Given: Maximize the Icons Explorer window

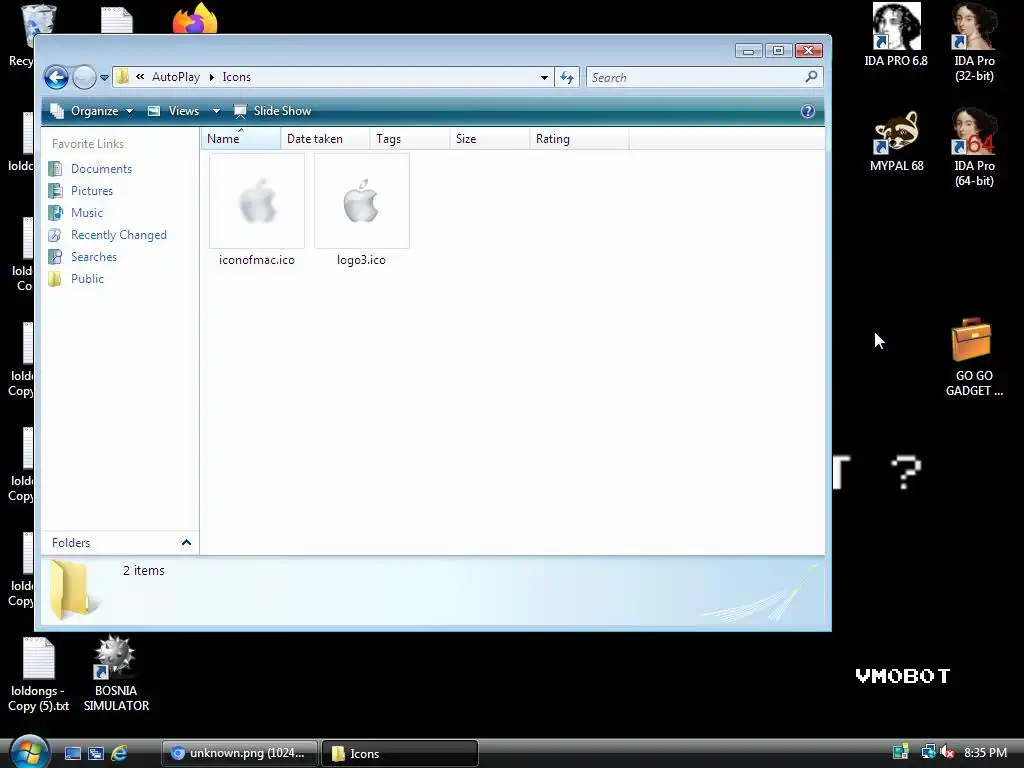Looking at the screenshot, I should tap(778, 51).
